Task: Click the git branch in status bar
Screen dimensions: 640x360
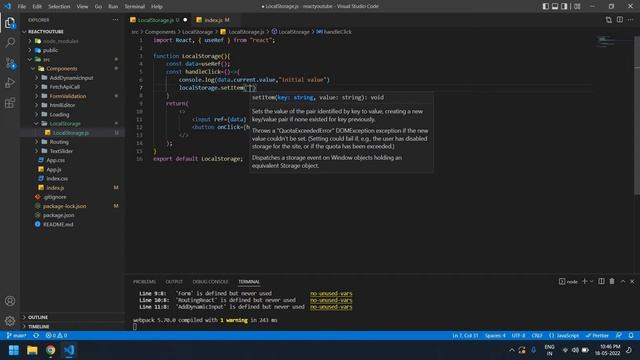Action: (16, 335)
